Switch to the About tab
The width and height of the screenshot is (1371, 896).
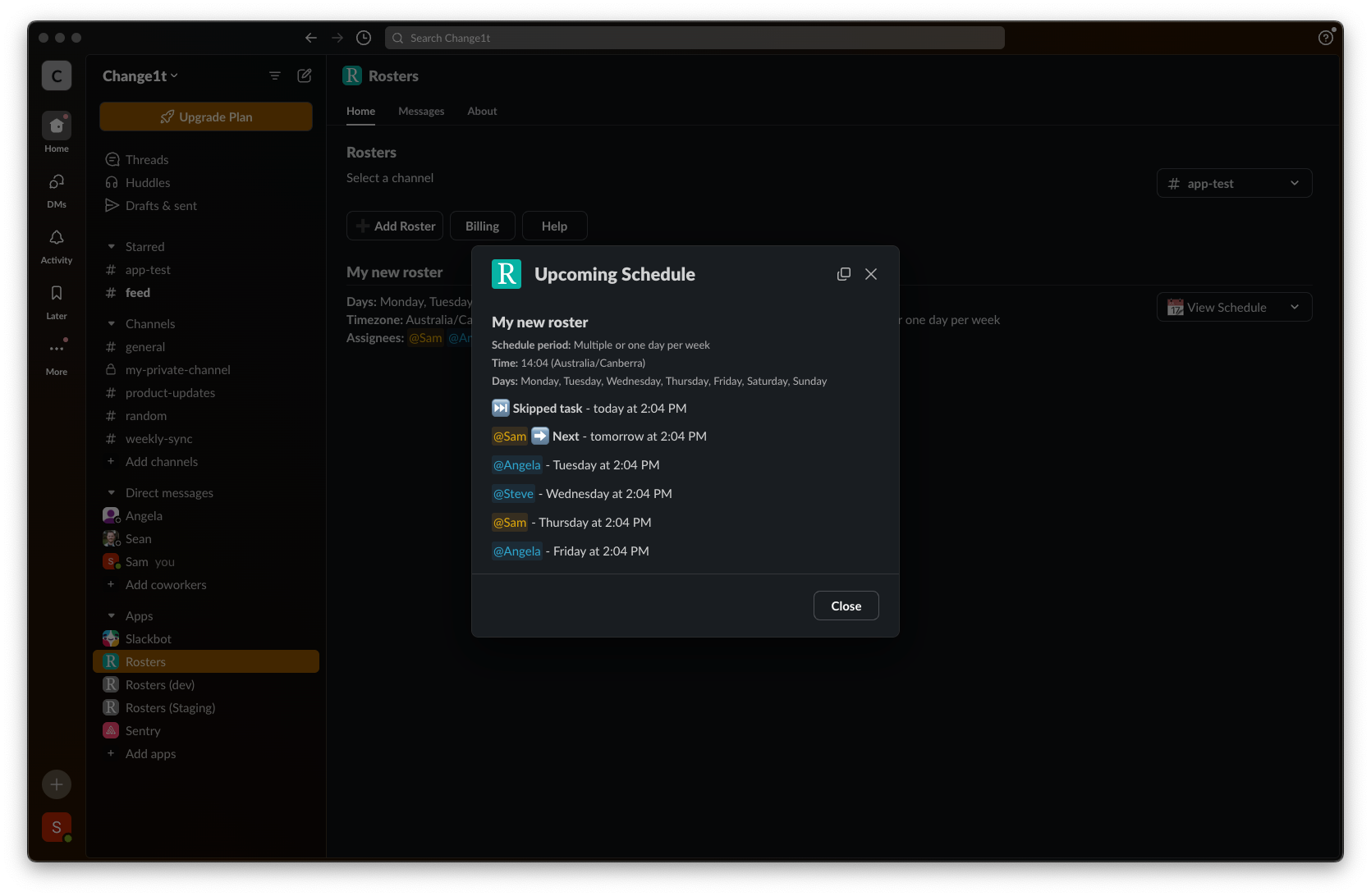482,111
